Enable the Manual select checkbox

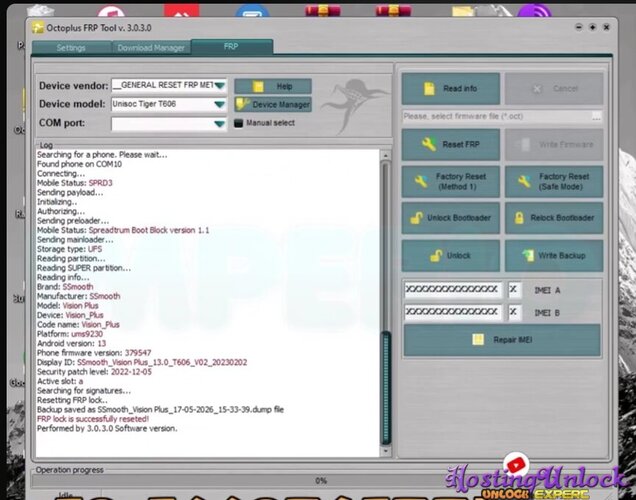(238, 123)
